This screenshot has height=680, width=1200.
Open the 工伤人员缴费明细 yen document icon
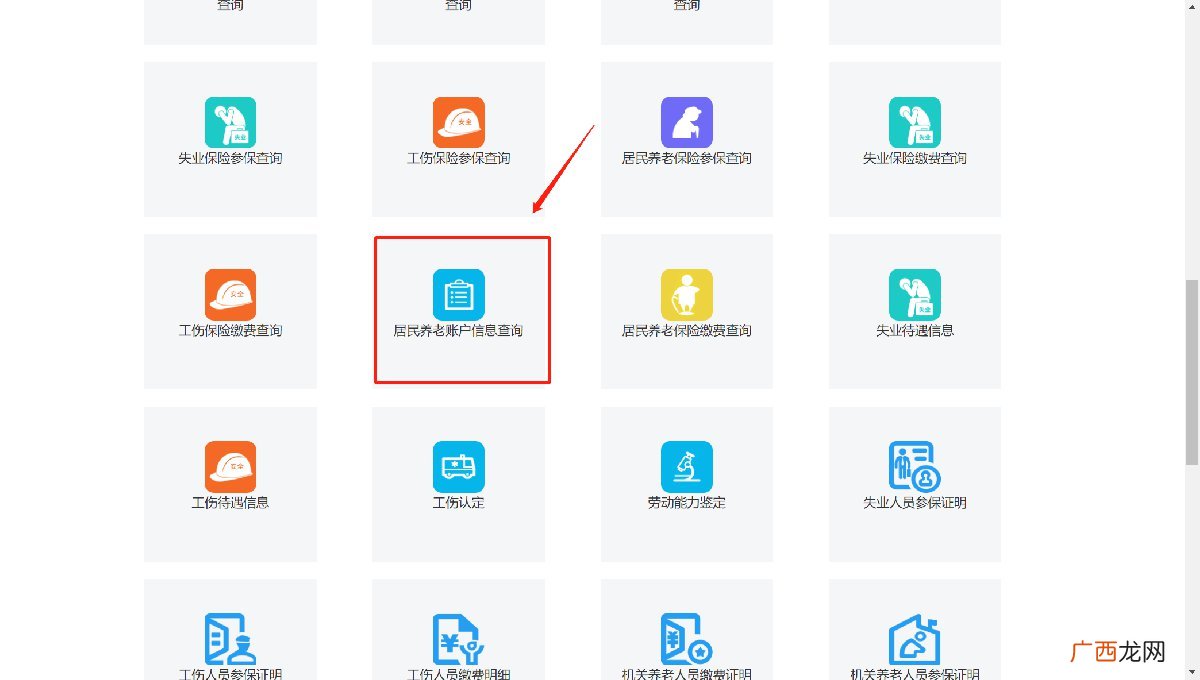(x=459, y=639)
